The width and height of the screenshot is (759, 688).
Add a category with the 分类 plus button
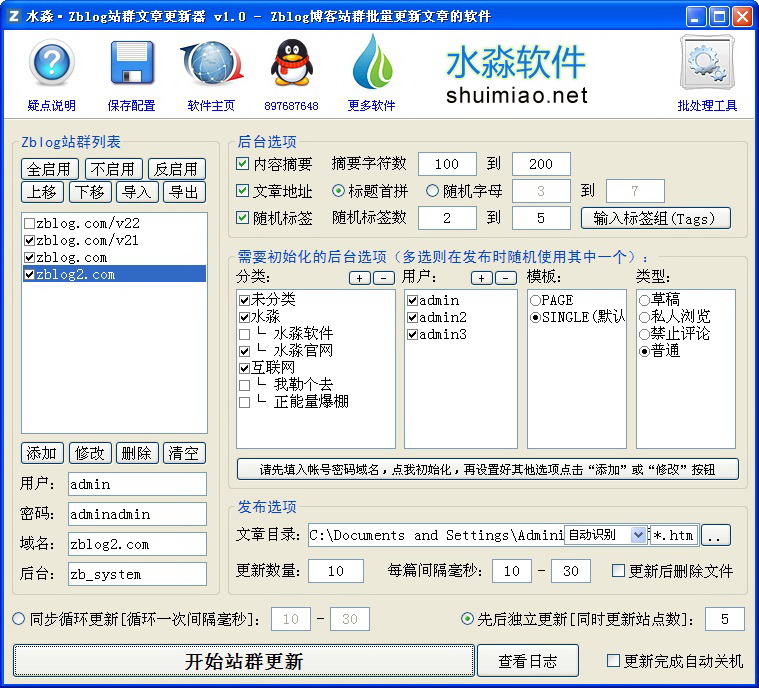tap(360, 278)
